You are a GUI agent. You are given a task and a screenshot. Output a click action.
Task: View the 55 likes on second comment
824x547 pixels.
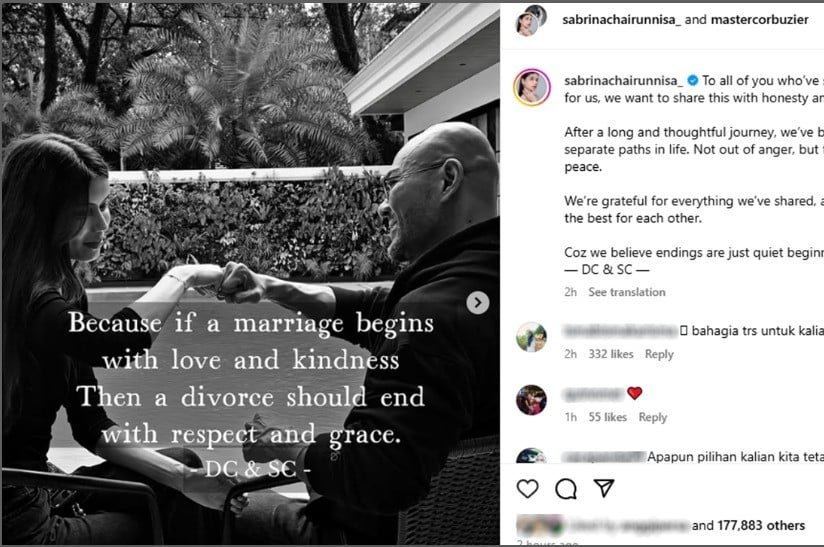(607, 417)
